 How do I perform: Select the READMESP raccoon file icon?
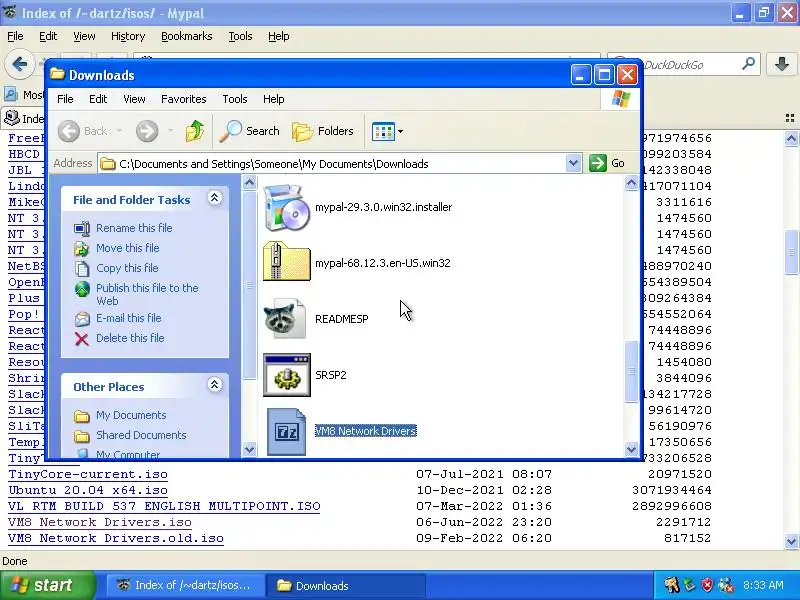pos(285,319)
